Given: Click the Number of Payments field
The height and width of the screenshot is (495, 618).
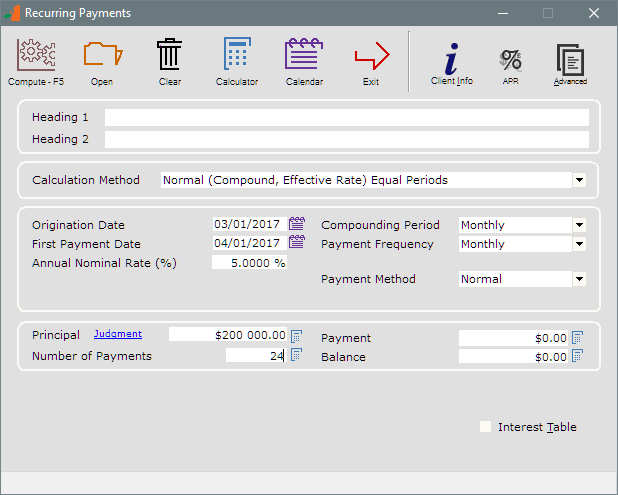Looking at the screenshot, I should coord(256,355).
